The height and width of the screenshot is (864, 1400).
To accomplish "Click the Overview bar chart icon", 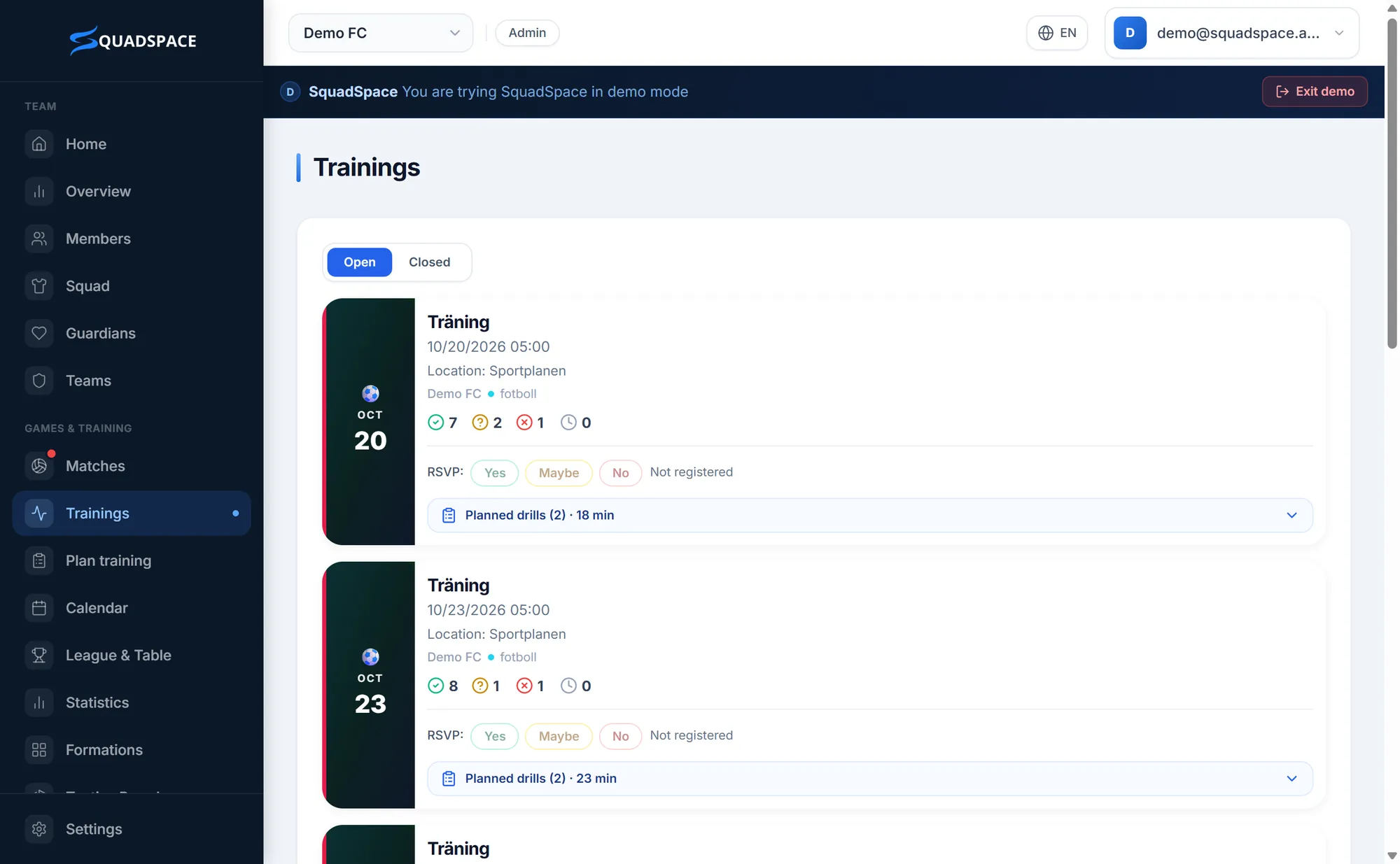I will (x=39, y=191).
